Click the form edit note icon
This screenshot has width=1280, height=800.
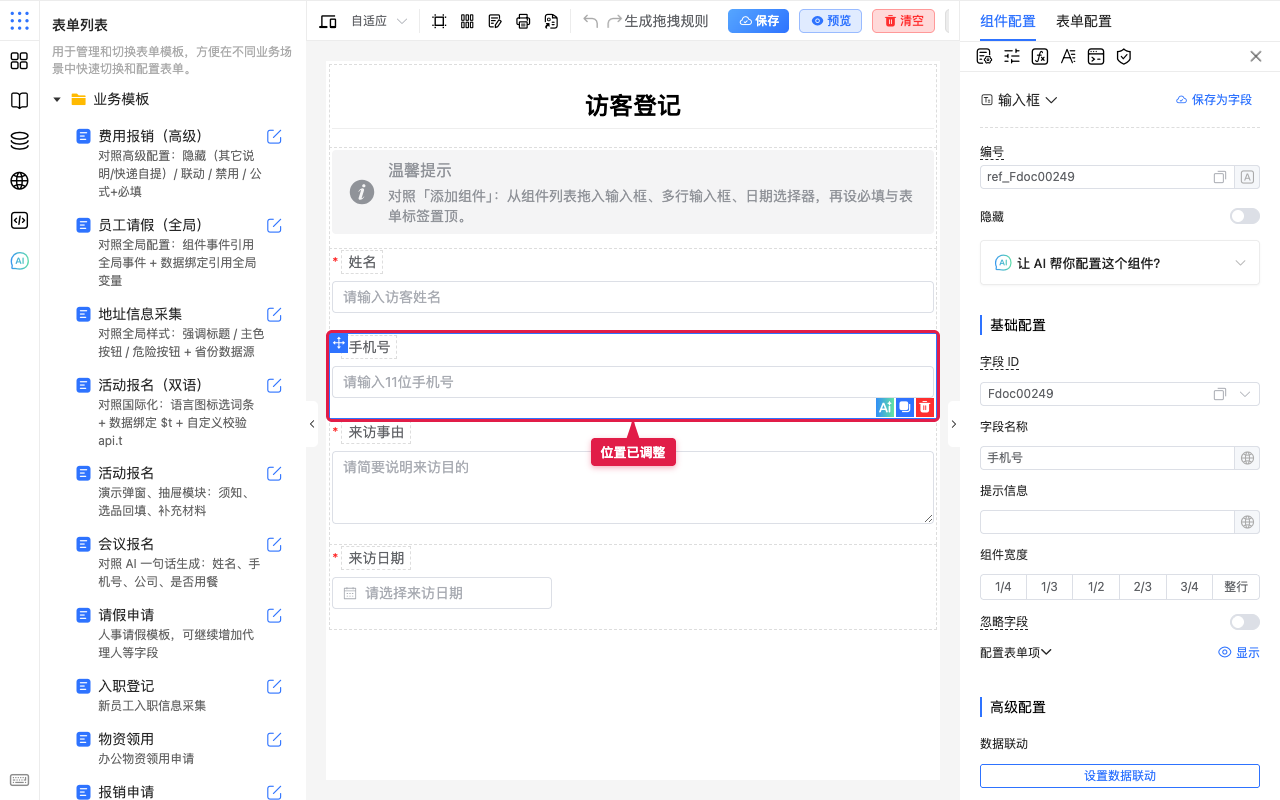tap(495, 21)
